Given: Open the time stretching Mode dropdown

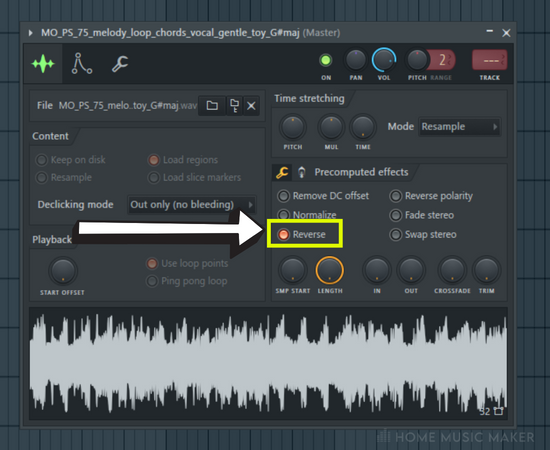Looking at the screenshot, I should (x=460, y=127).
